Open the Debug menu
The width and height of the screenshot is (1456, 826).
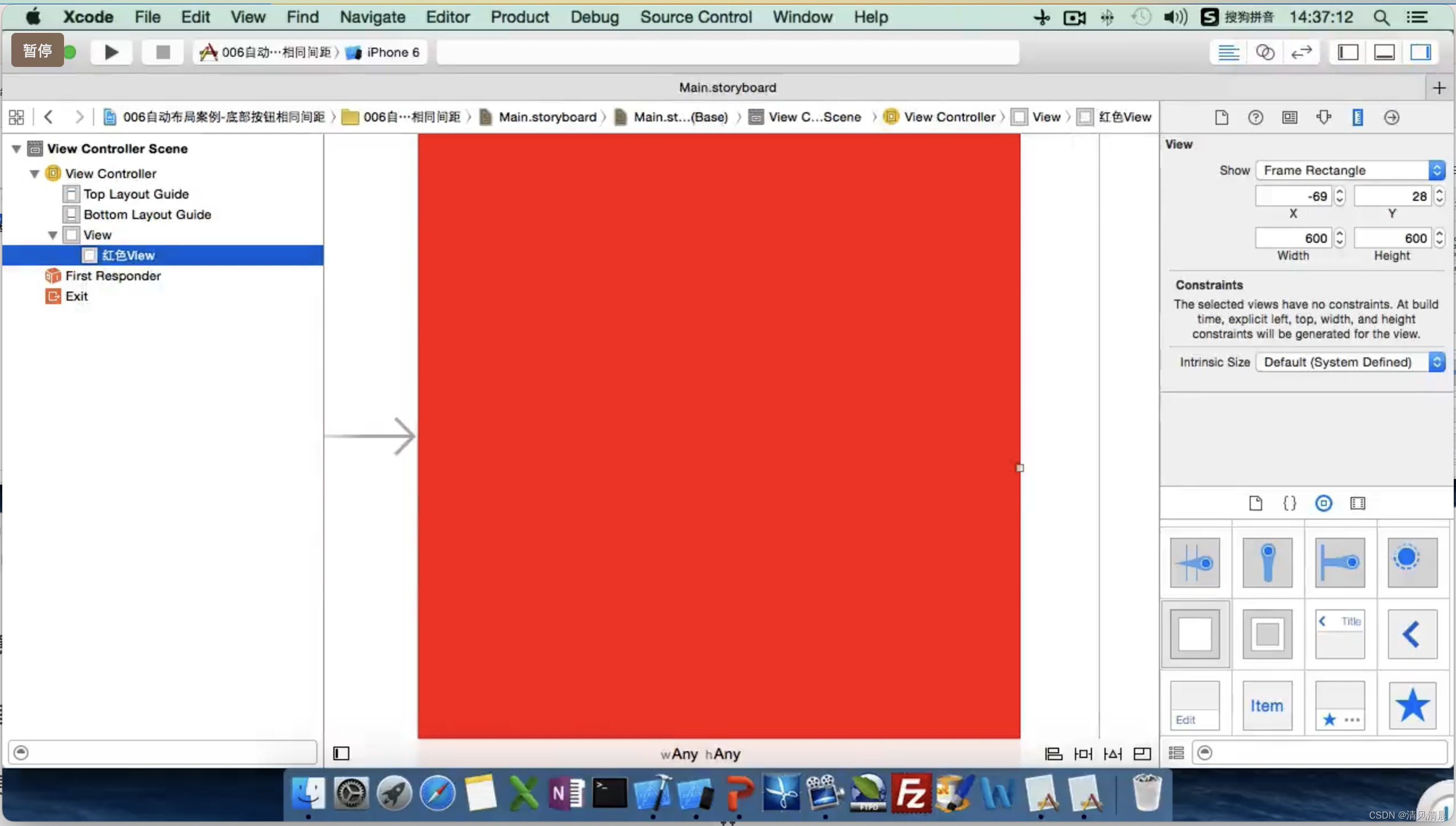click(x=594, y=17)
